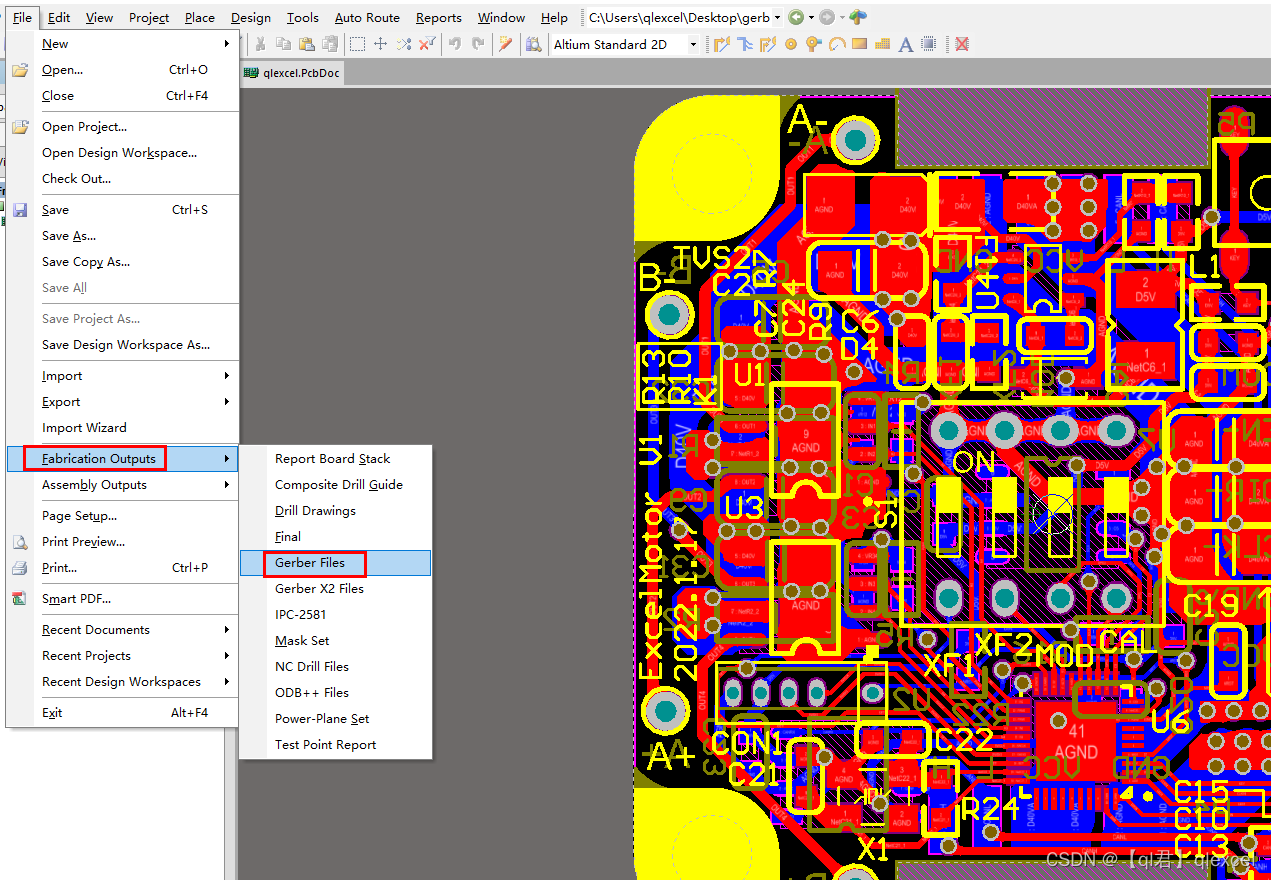Select Import Wizard in the File menu
Screen dimensions: 1271x880
click(x=123, y=428)
